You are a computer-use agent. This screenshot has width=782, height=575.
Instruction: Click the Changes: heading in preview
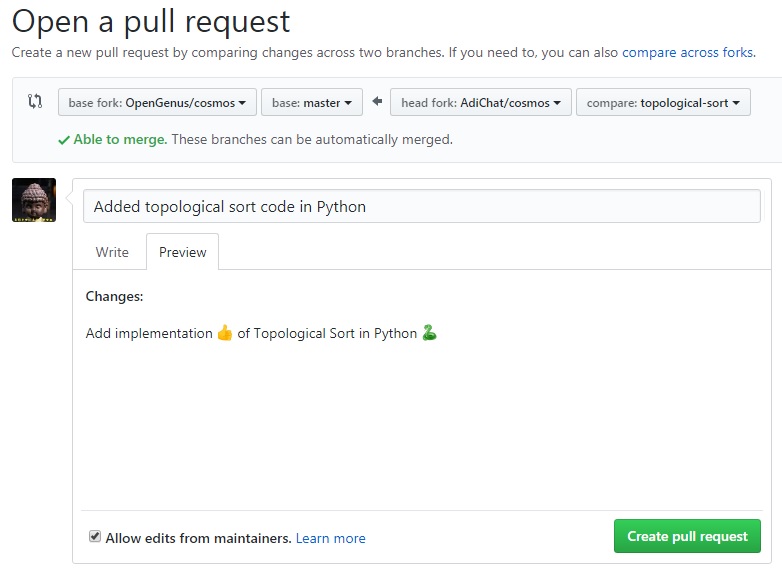114,296
